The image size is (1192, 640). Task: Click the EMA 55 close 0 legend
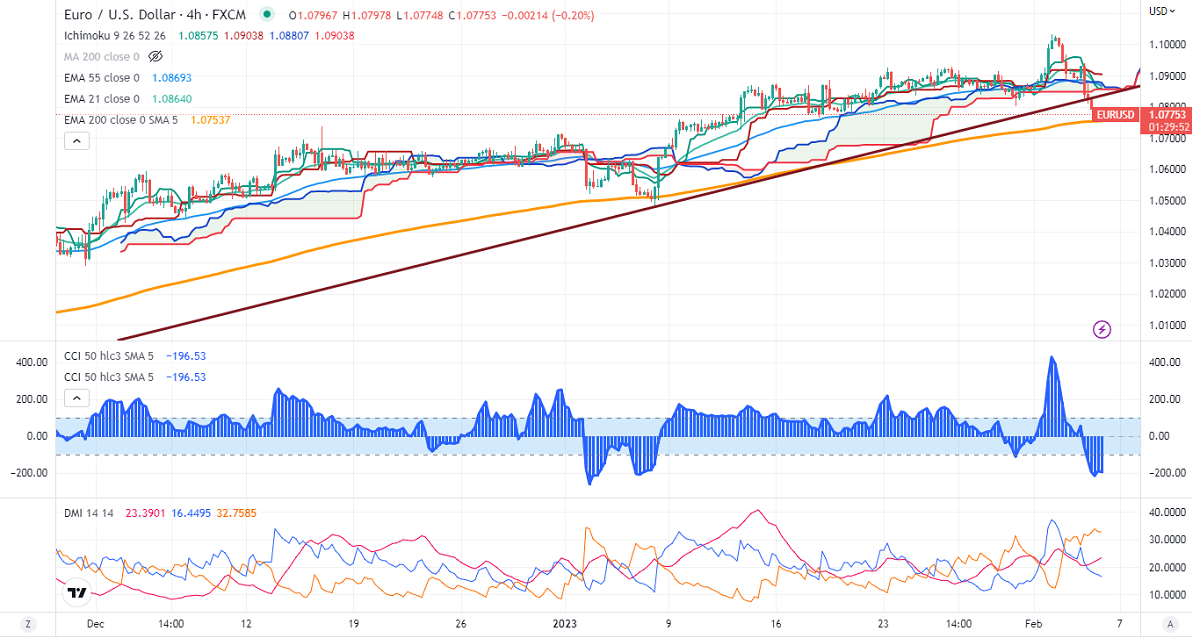tap(101, 77)
